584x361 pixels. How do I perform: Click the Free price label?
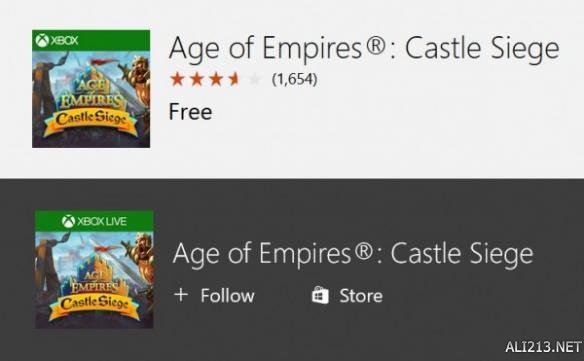pyautogui.click(x=190, y=111)
